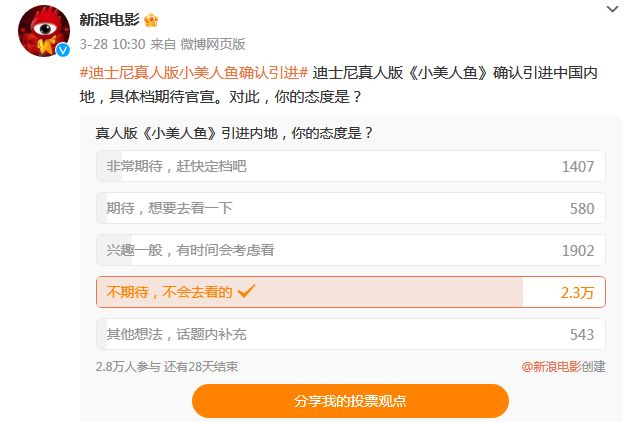Image resolution: width=638 pixels, height=422 pixels.
Task: Select poll option 非常期待，赶快定档吧
Action: [x=350, y=166]
